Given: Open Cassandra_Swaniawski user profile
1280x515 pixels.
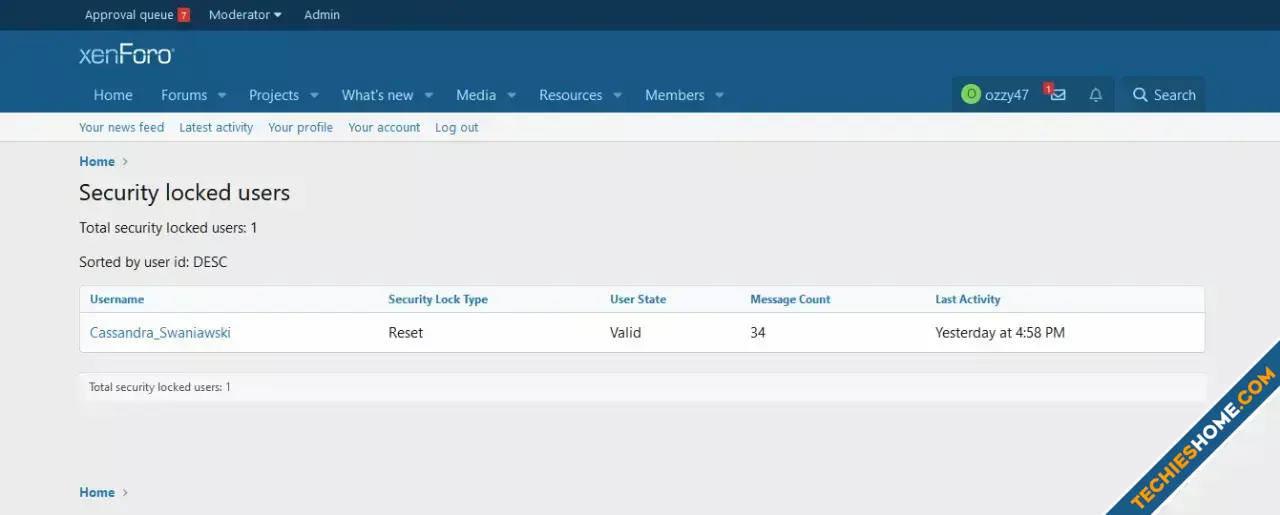Looking at the screenshot, I should pyautogui.click(x=160, y=332).
